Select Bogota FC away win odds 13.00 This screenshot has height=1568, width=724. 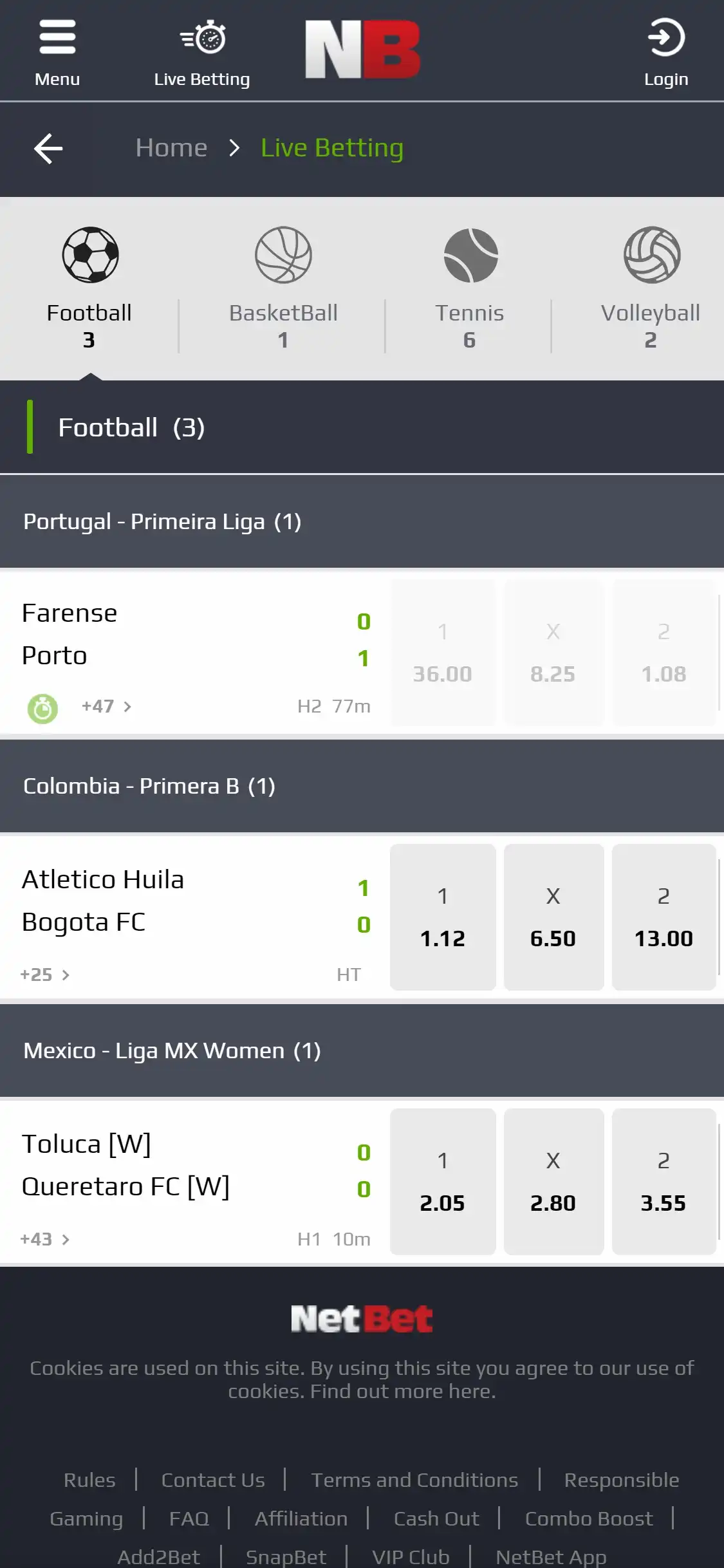tap(664, 917)
